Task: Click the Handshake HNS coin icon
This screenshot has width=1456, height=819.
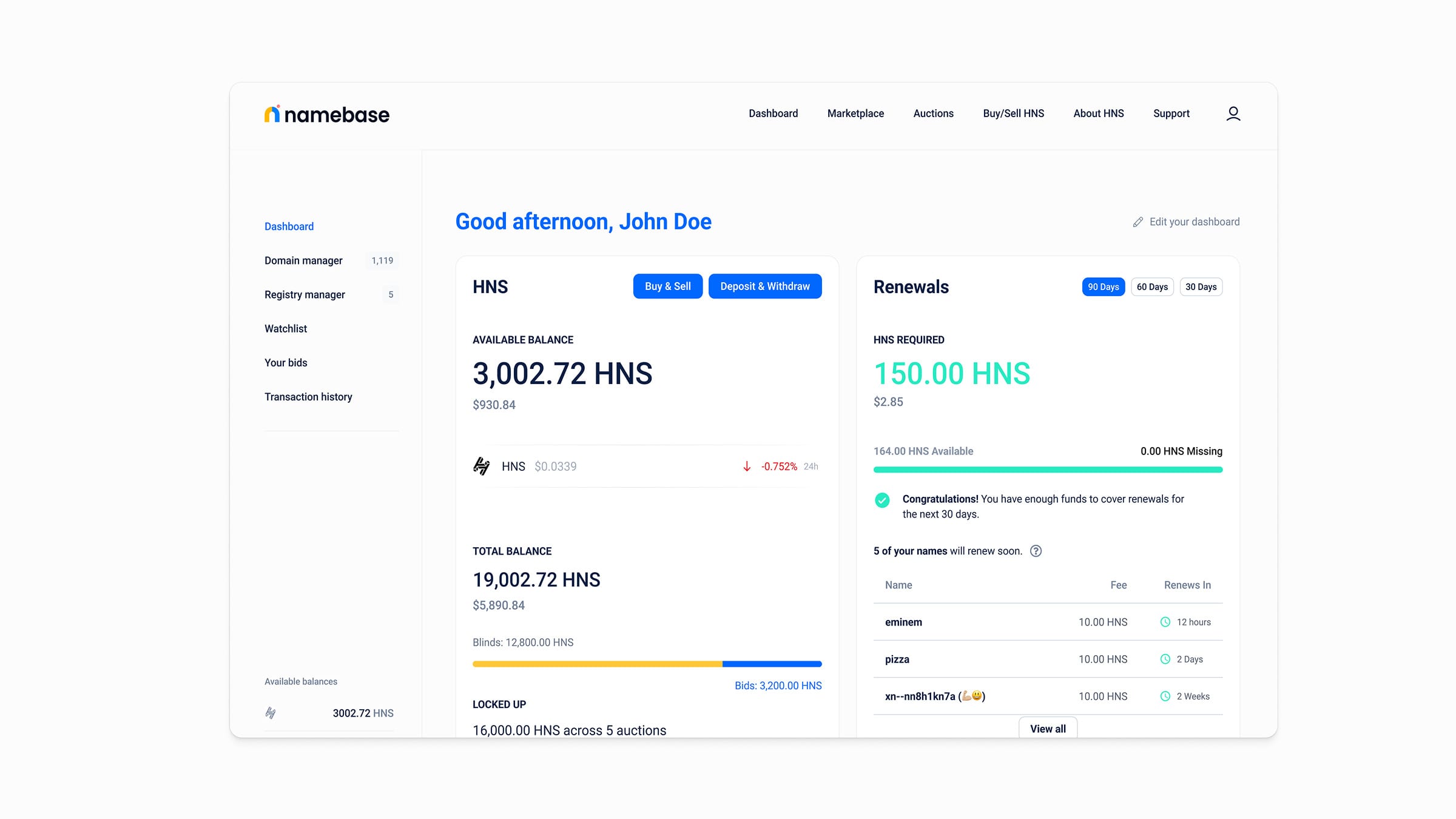Action: (x=481, y=466)
